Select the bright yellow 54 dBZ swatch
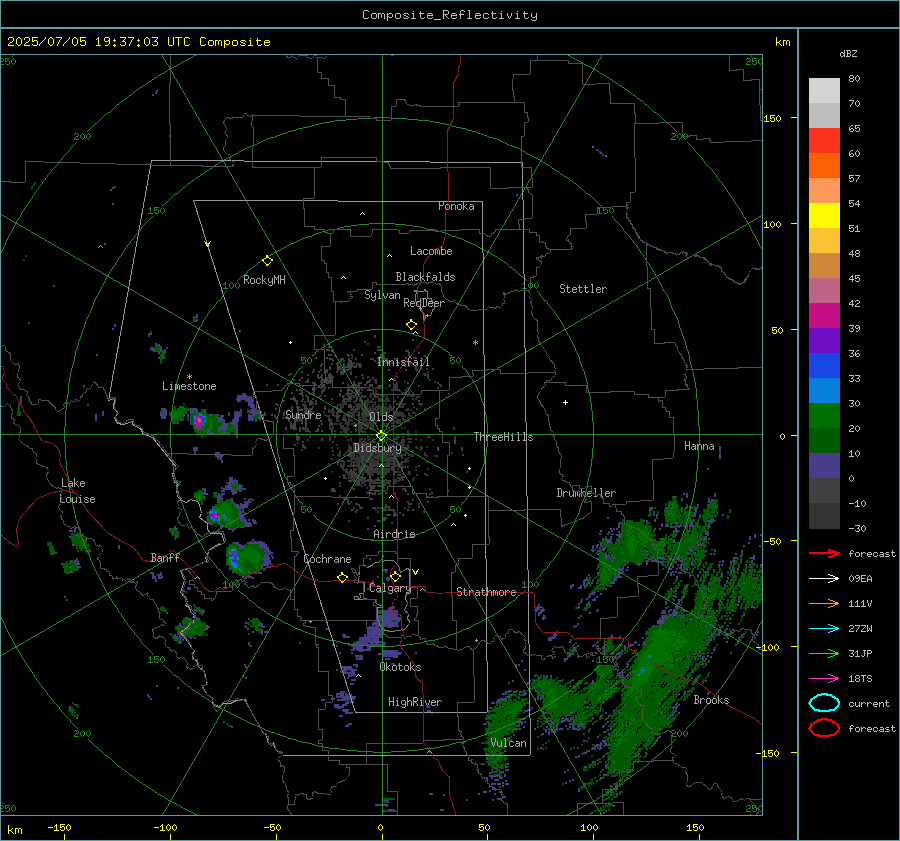The image size is (900, 841). pyautogui.click(x=824, y=215)
